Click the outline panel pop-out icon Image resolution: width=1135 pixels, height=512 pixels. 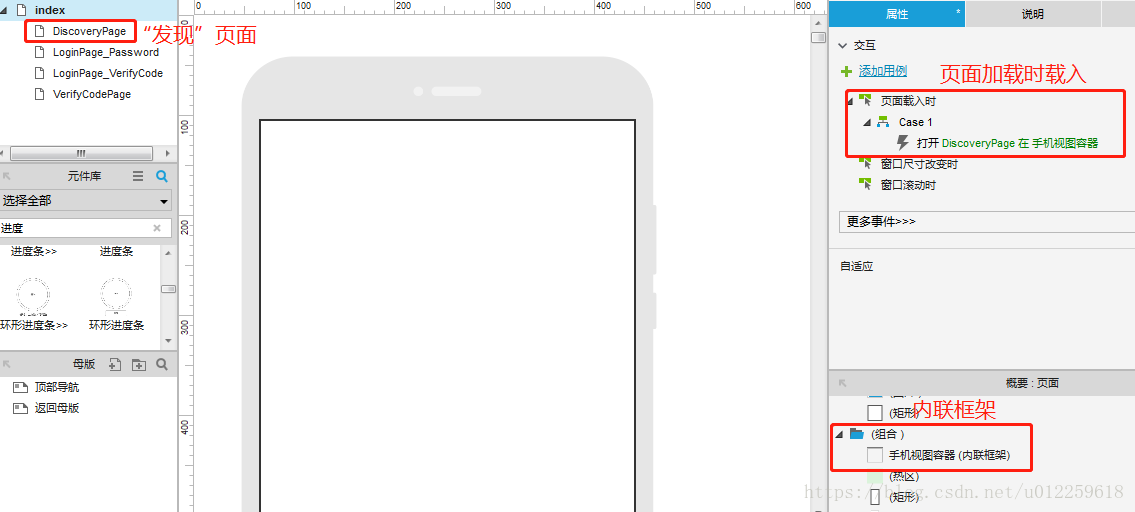pos(841,383)
